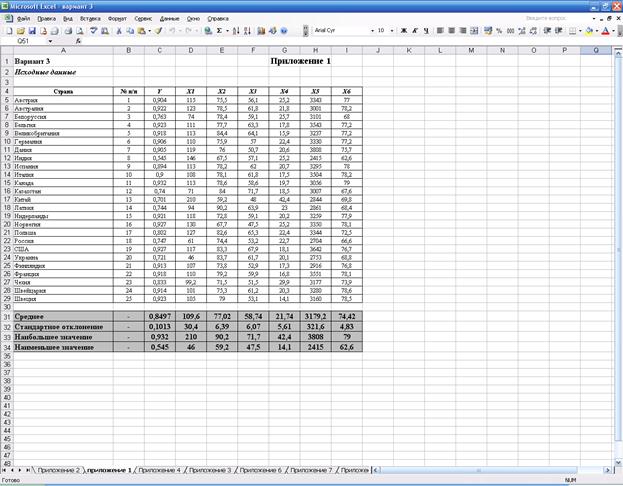Increase decimal places icon
This screenshot has height=486, width=623.
pos(522,31)
